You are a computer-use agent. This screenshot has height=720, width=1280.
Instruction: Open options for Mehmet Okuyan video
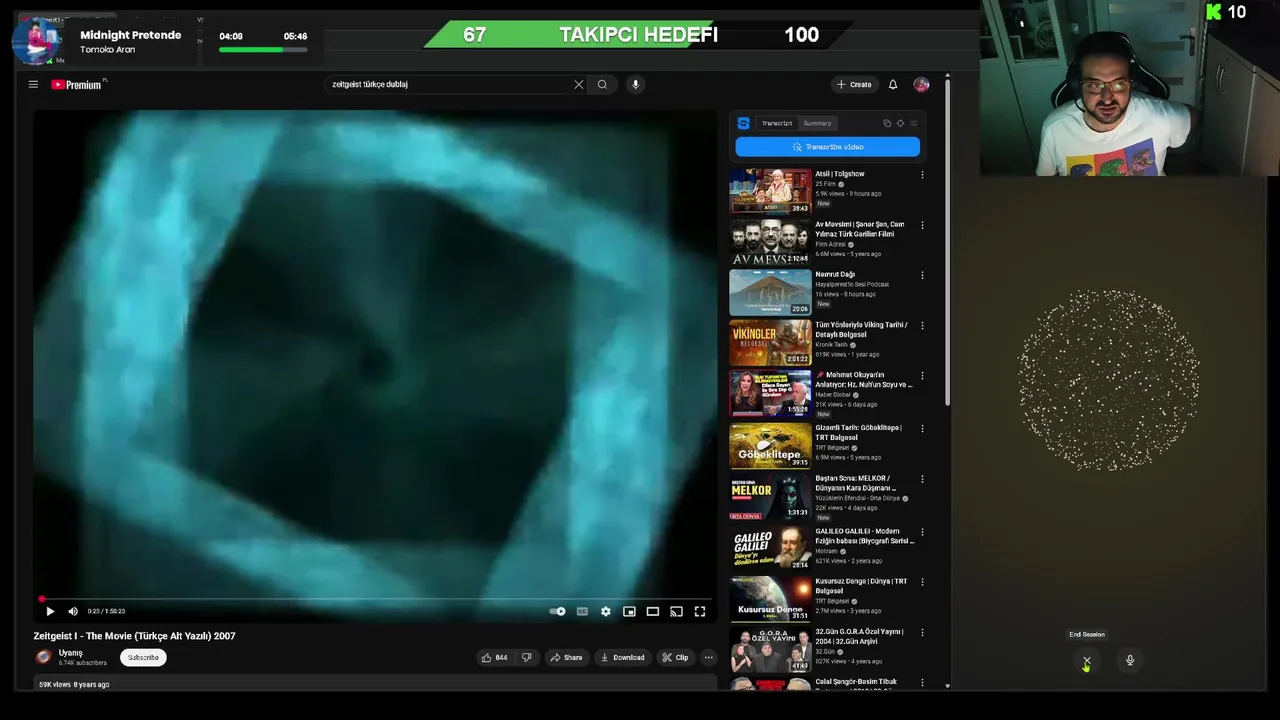pos(922,376)
